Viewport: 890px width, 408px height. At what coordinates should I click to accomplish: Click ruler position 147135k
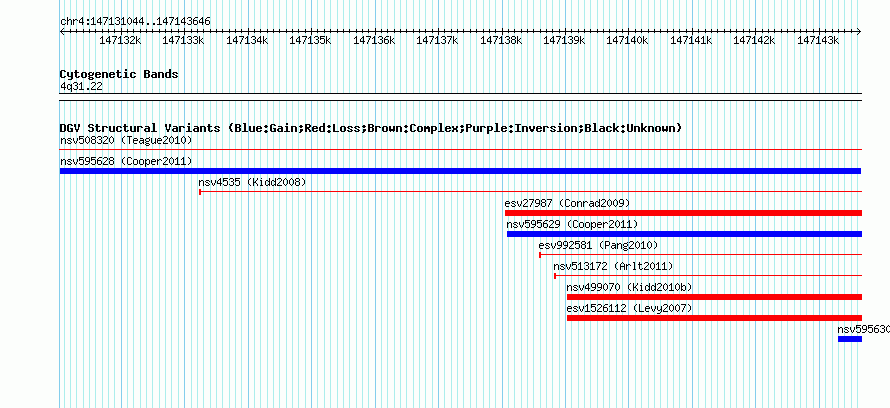[x=310, y=40]
